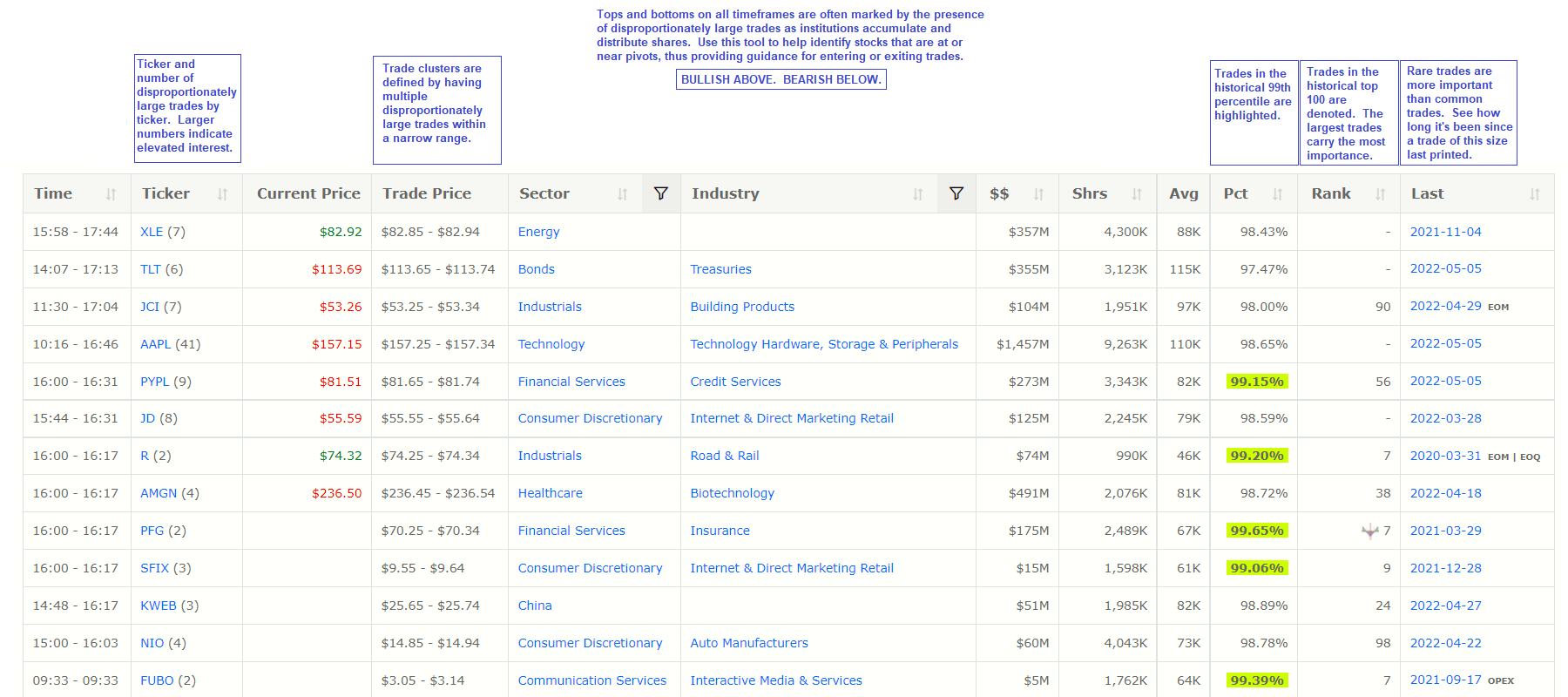Open the SFIX ticker link
Viewport: 1568px width, 697px height.
point(155,568)
